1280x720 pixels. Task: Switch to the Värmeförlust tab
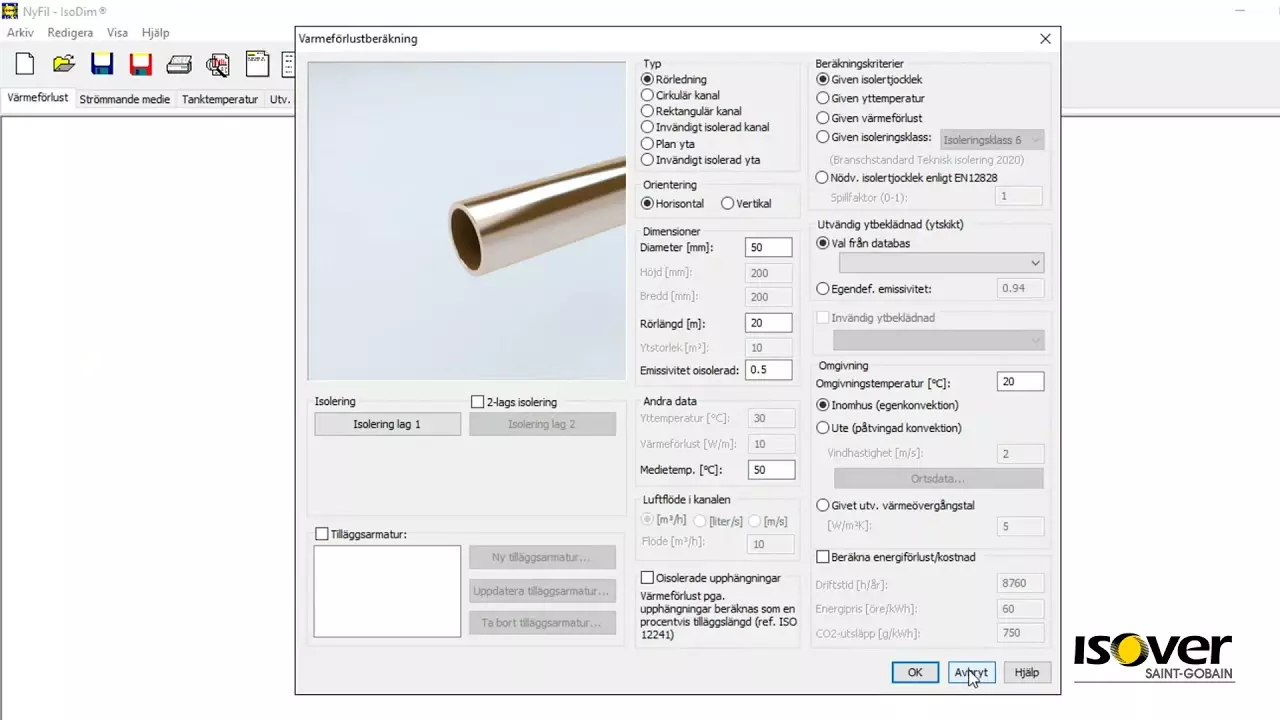[37, 98]
